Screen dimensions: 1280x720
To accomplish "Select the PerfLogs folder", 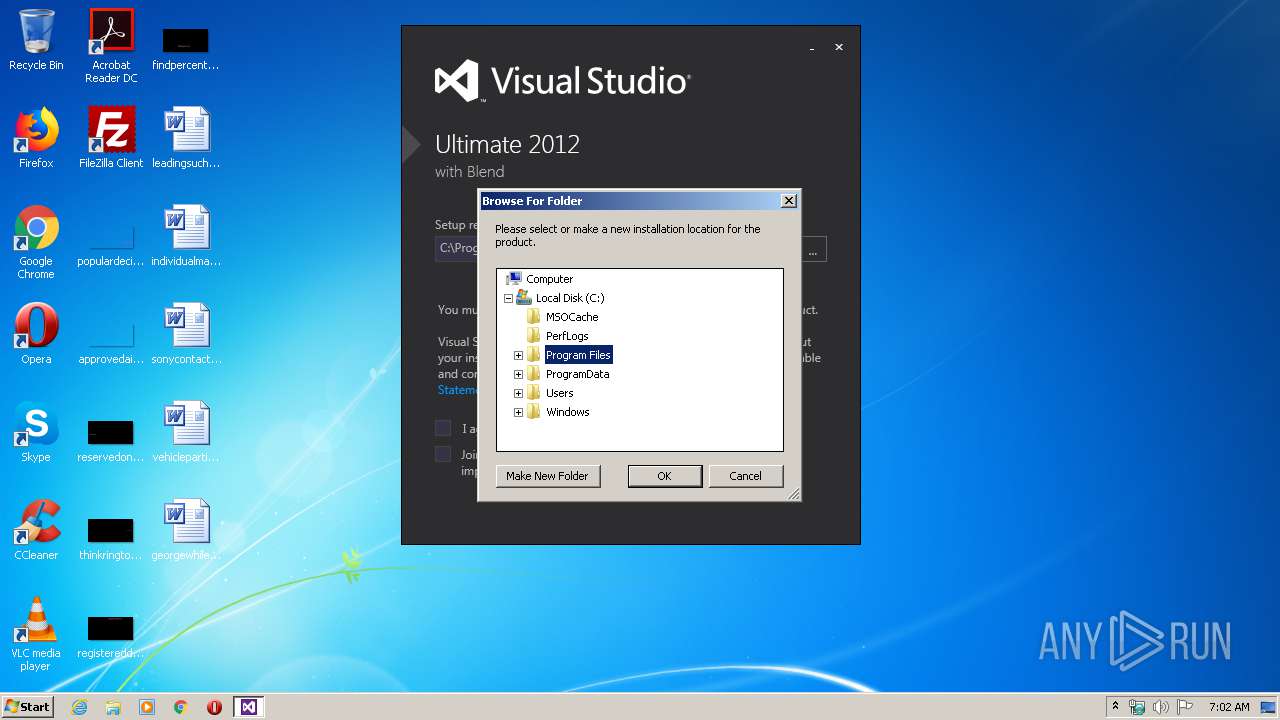I will pyautogui.click(x=567, y=336).
